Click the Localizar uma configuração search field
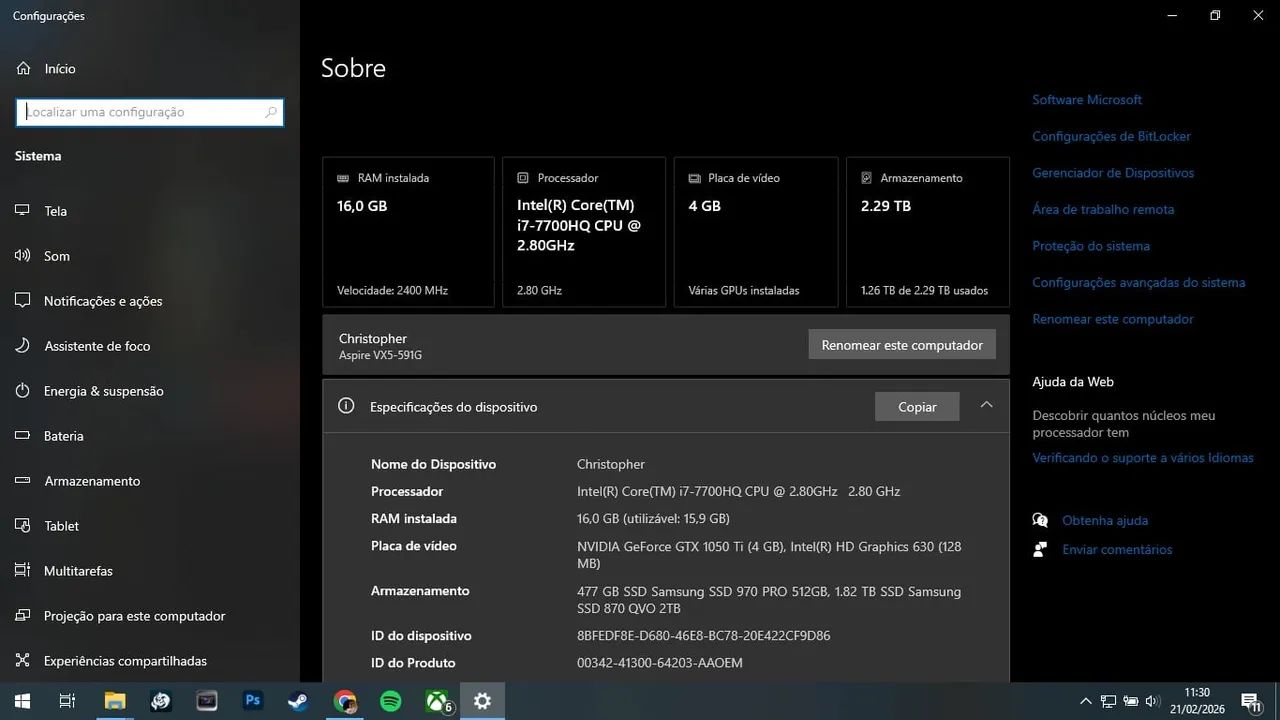Image resolution: width=1280 pixels, height=720 pixels. click(149, 111)
